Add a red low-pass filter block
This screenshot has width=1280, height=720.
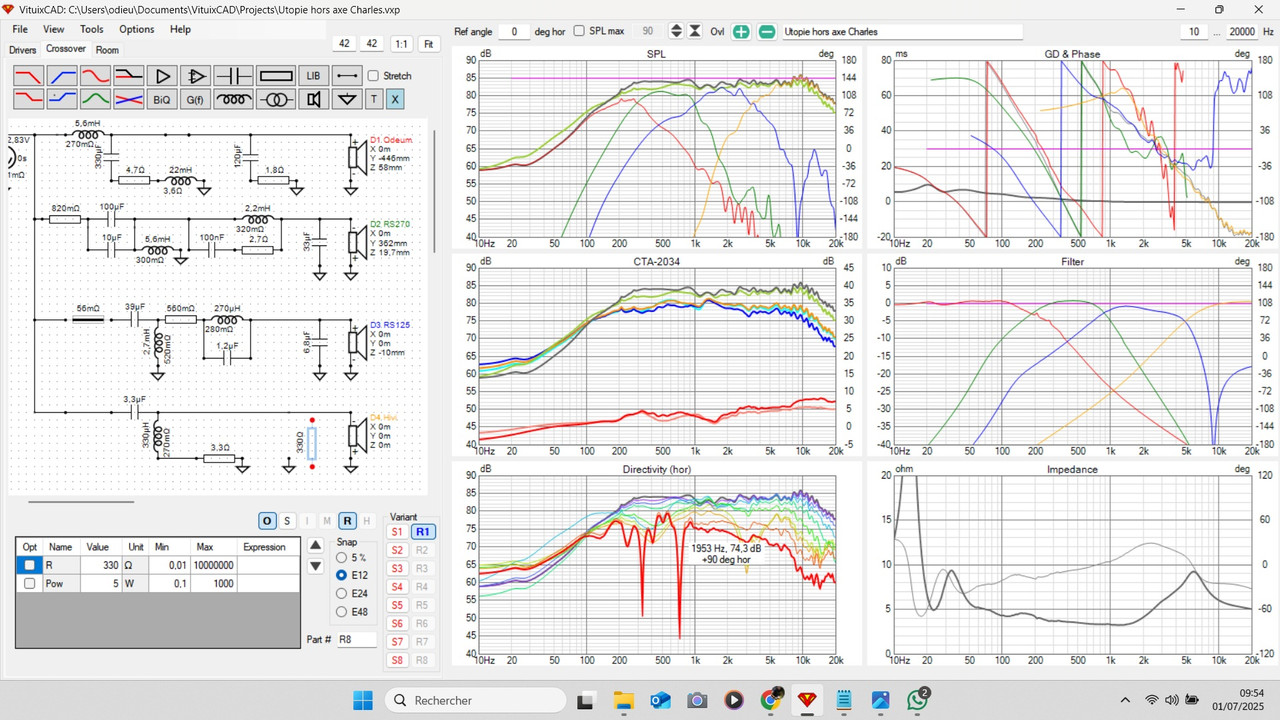[x=28, y=75]
